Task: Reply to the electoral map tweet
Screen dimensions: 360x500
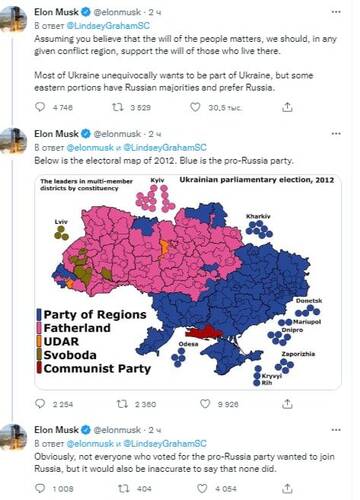Action: tap(40, 404)
